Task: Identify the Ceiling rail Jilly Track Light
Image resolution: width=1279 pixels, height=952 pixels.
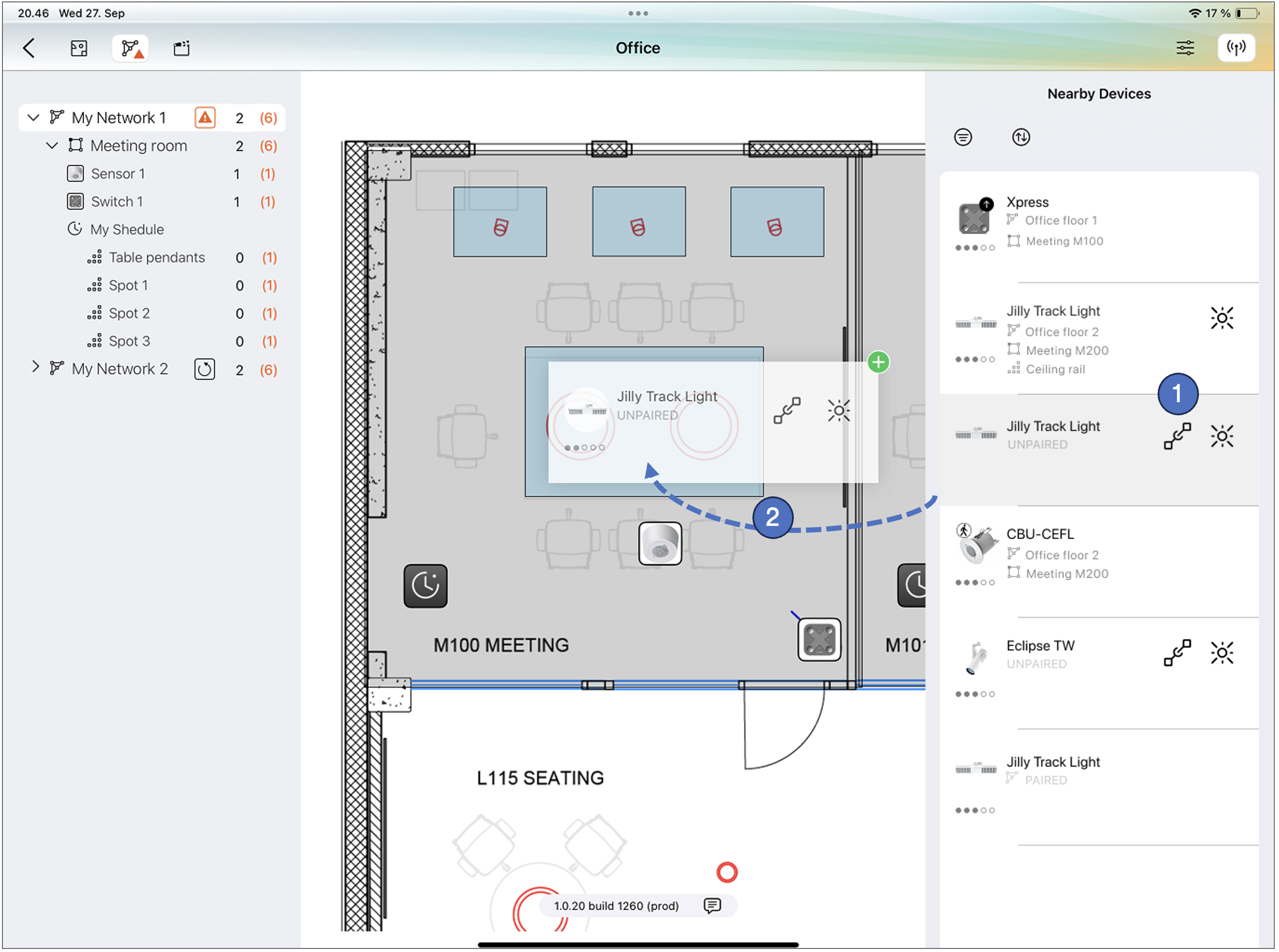Action: 1222,318
